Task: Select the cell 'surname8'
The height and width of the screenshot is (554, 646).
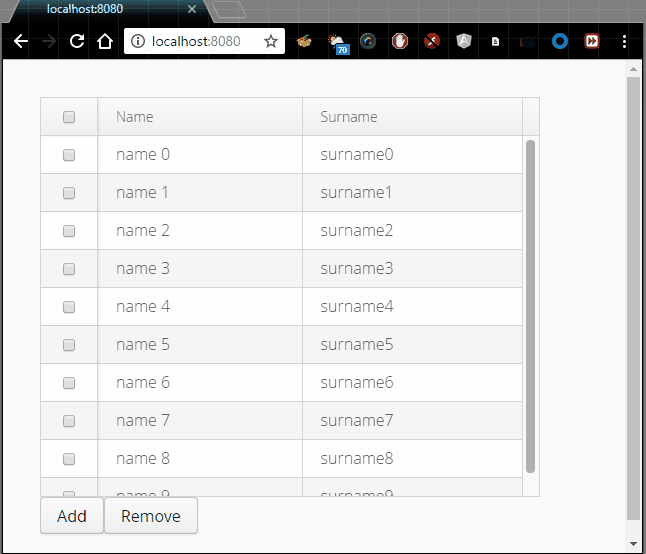Action: point(412,459)
